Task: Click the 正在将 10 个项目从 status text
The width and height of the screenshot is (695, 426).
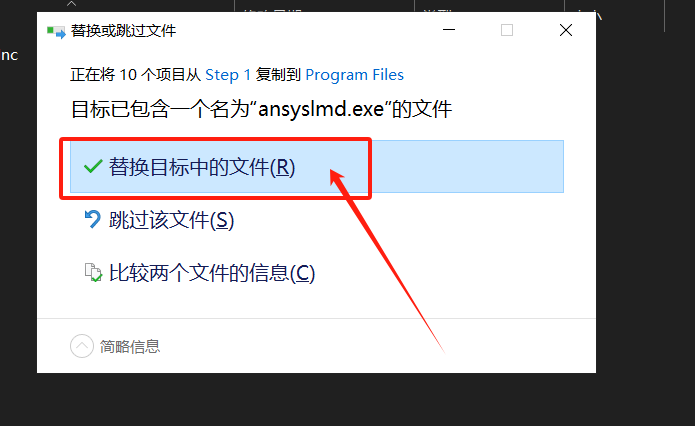Action: coord(136,75)
